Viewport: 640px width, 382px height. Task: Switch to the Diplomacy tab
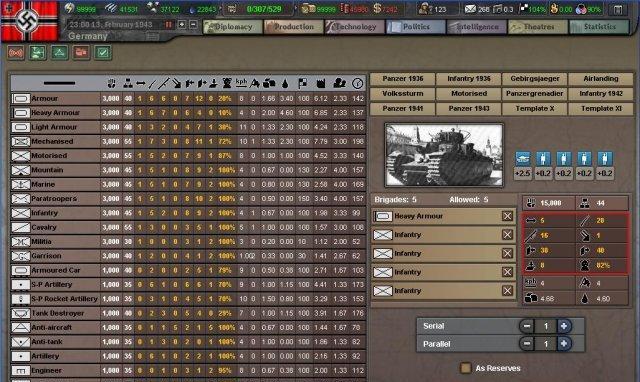point(233,27)
